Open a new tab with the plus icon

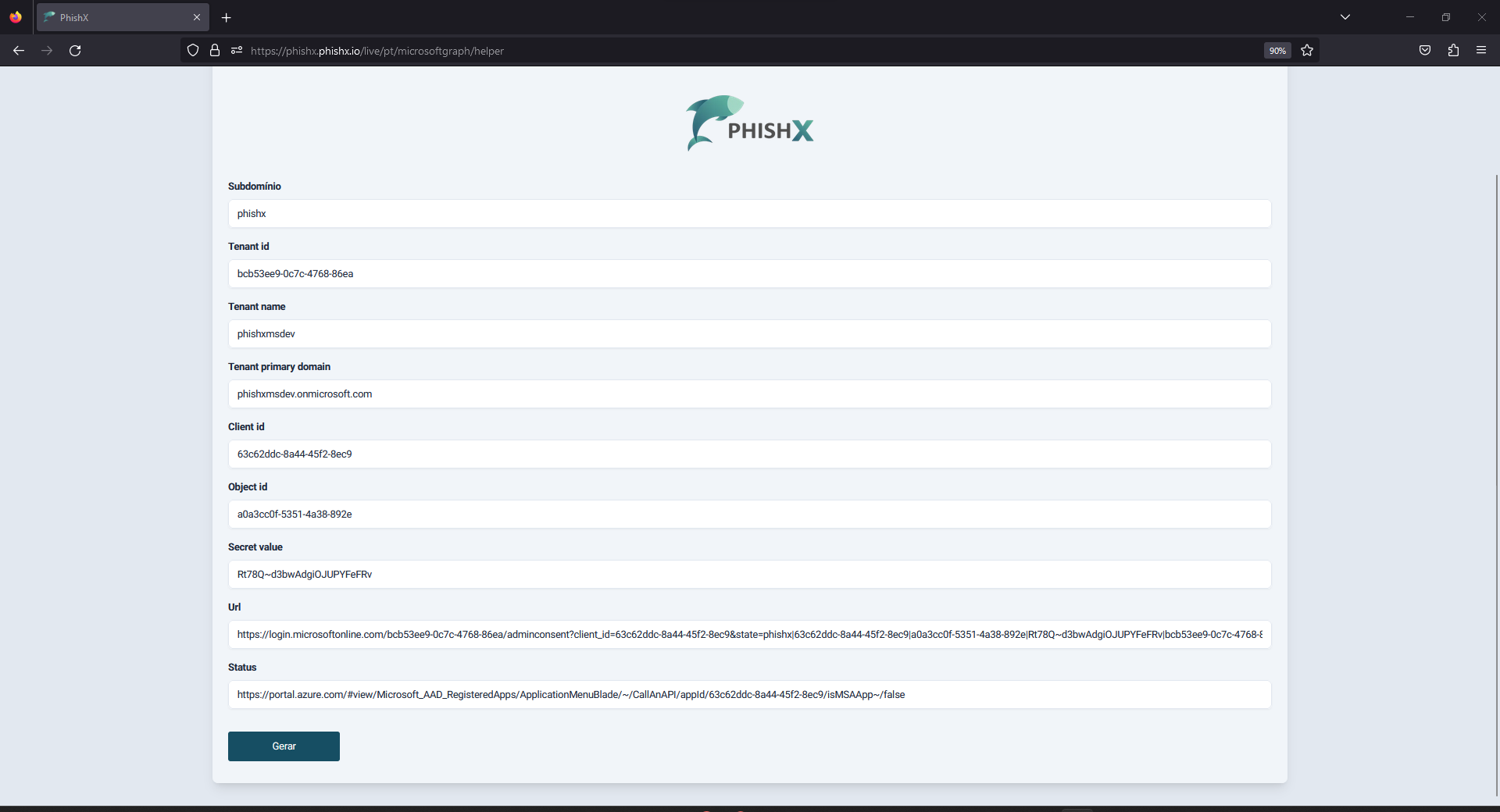tap(227, 17)
